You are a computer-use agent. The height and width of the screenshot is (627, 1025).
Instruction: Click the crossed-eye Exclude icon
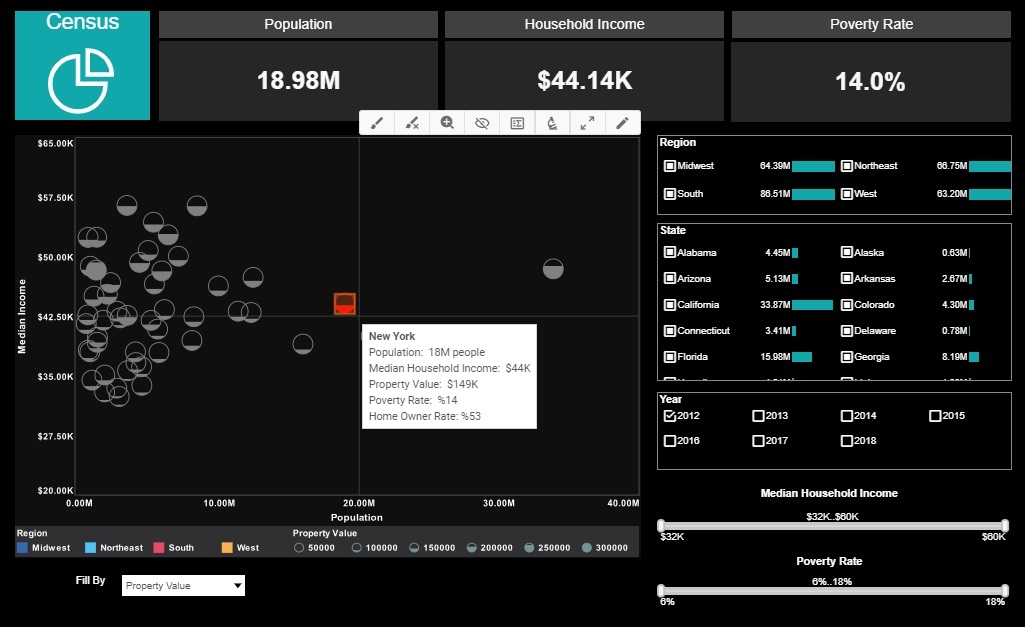tap(482, 123)
